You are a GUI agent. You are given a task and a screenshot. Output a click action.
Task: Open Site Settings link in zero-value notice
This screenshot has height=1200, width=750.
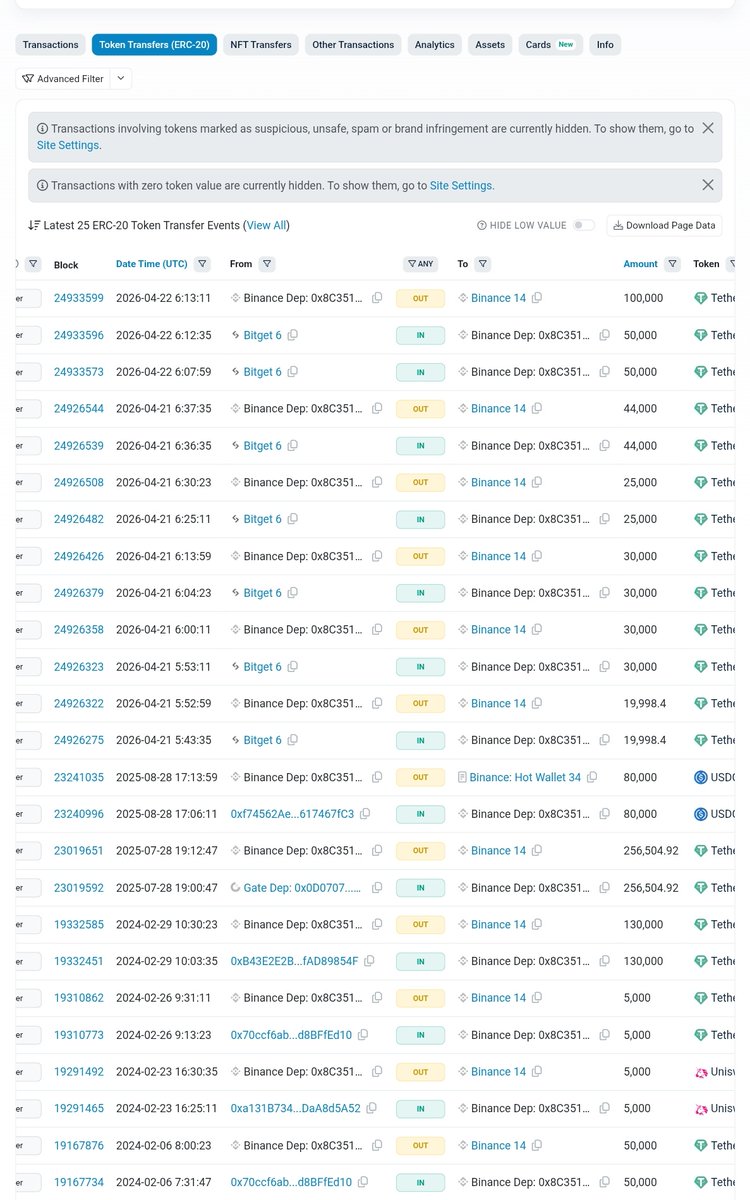click(461, 185)
